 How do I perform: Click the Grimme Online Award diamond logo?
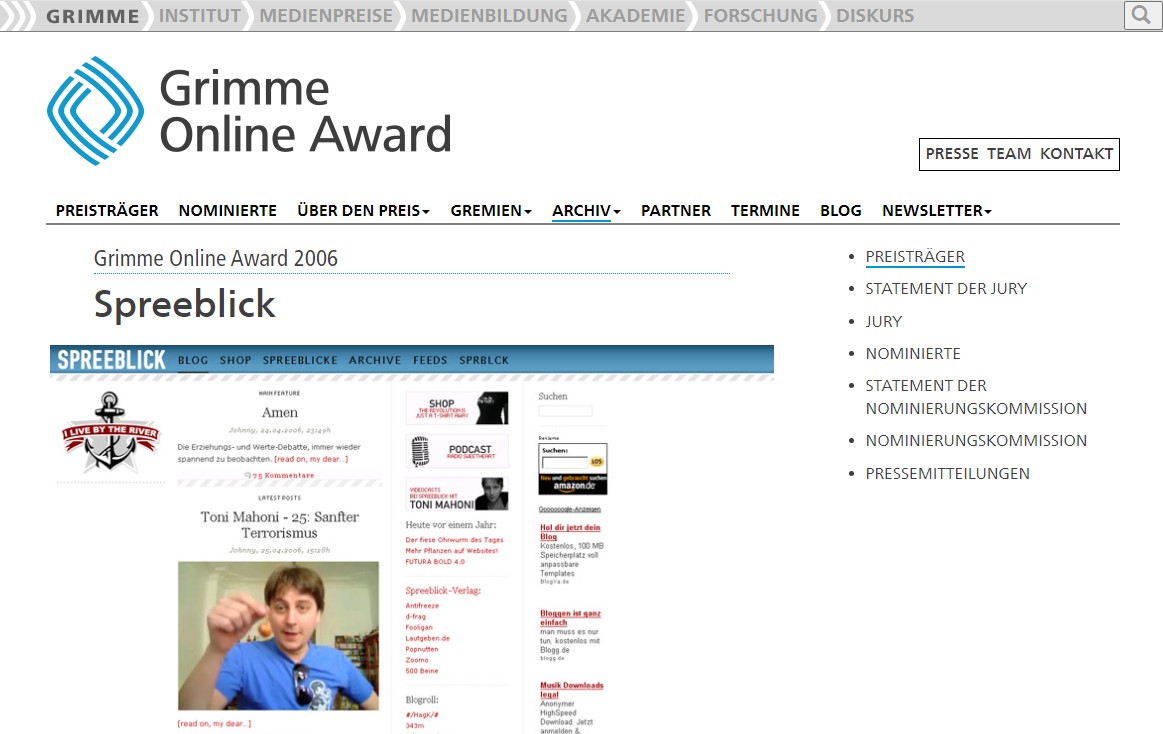point(95,110)
